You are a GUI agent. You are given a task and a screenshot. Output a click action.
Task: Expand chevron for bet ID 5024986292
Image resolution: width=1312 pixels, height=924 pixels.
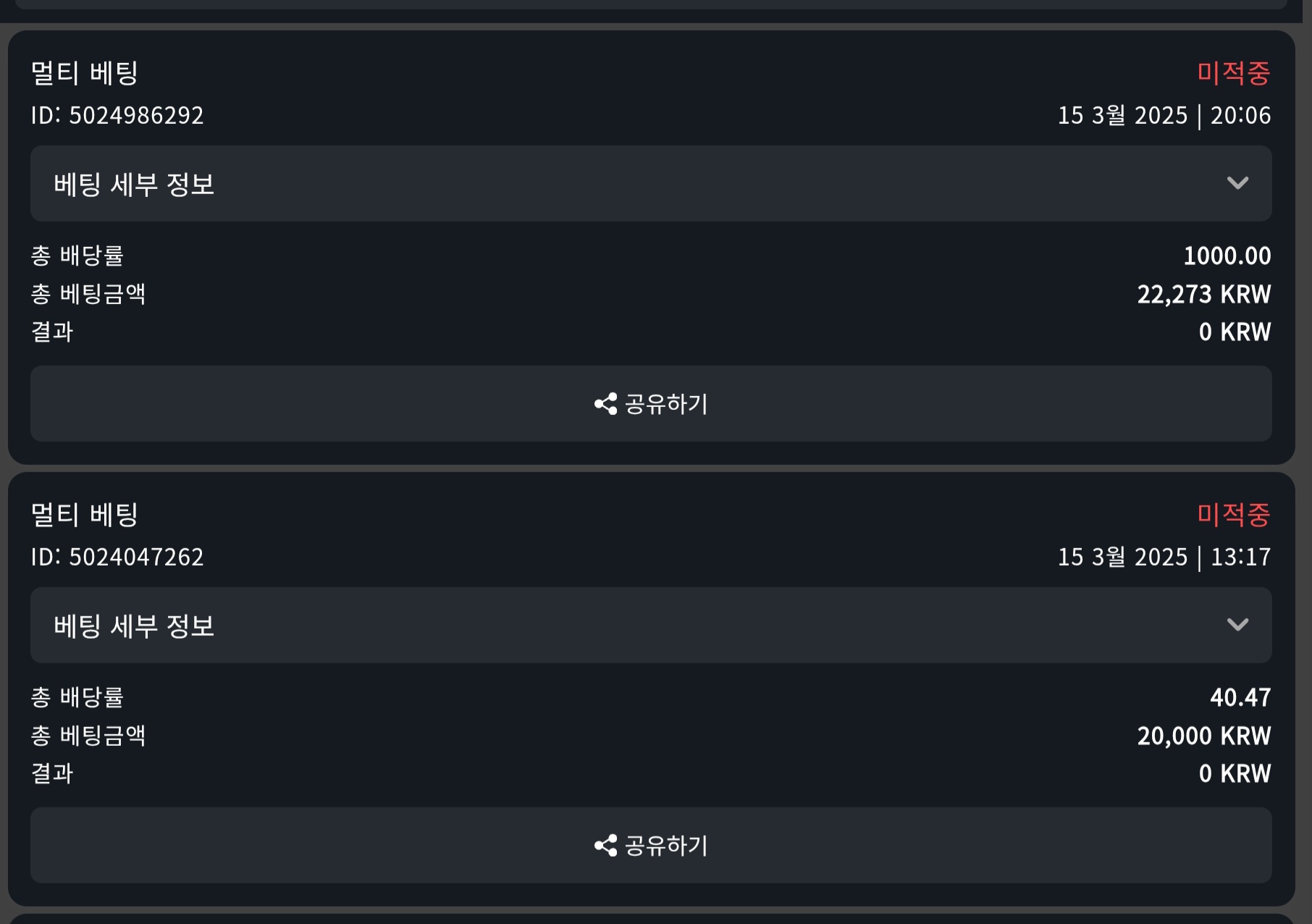1237,183
